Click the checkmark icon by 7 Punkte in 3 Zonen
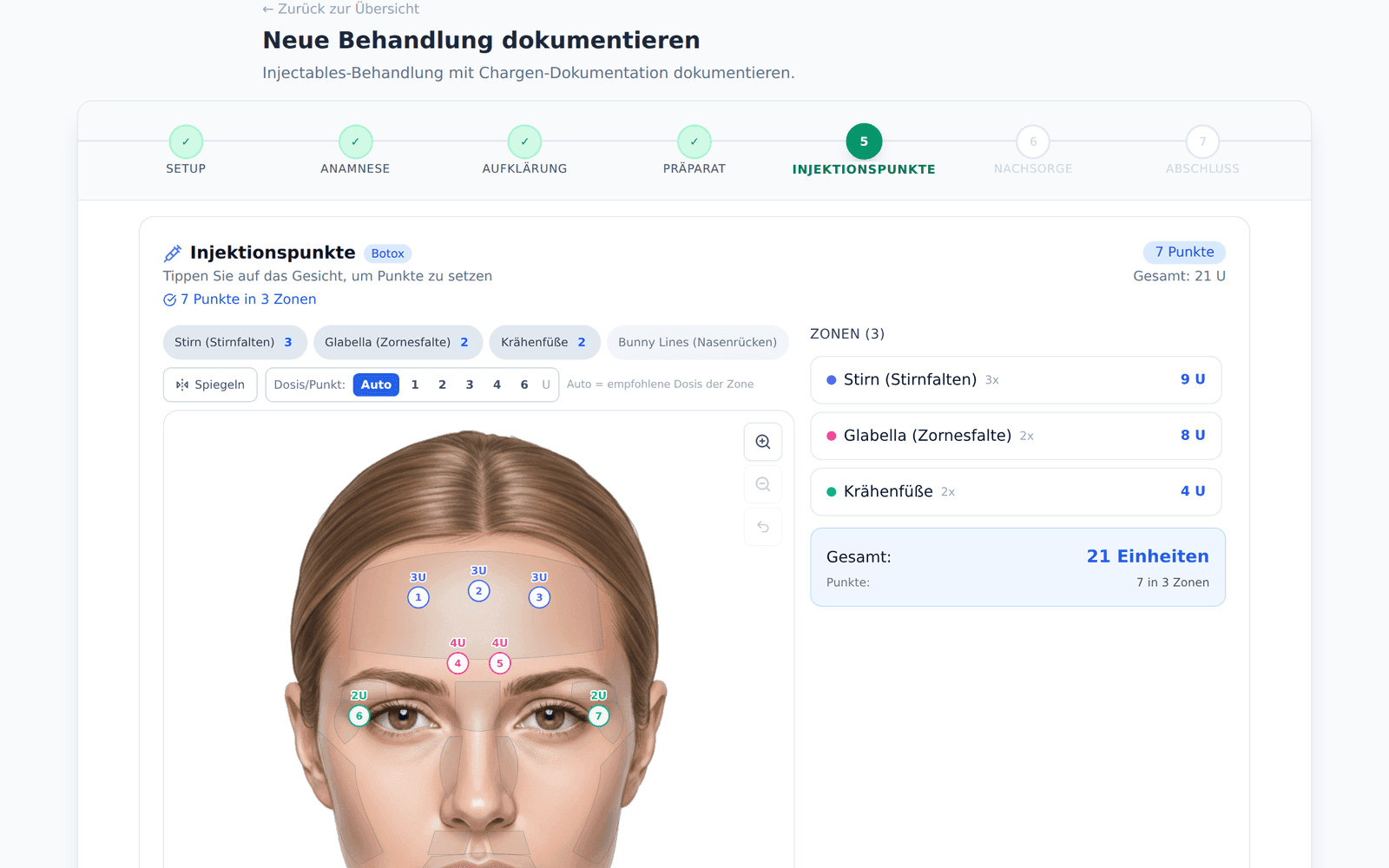The width and height of the screenshot is (1389, 868). (x=169, y=299)
